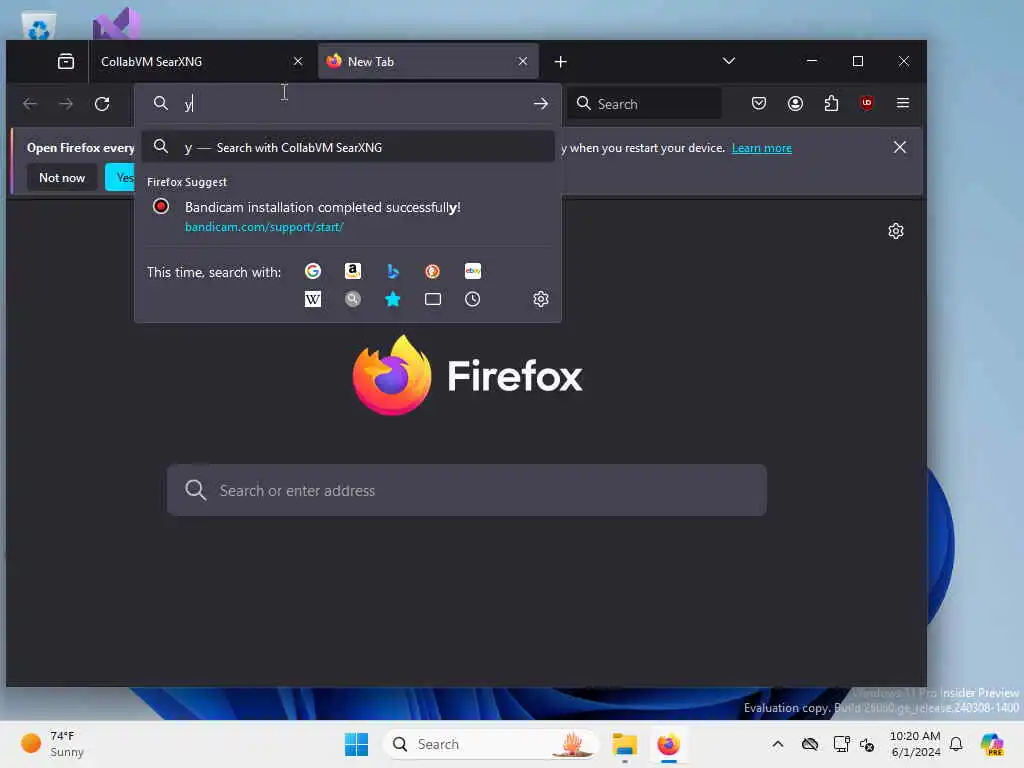Search this time with the grey SearXNG engine icon
The width and height of the screenshot is (1024, 768).
353,299
